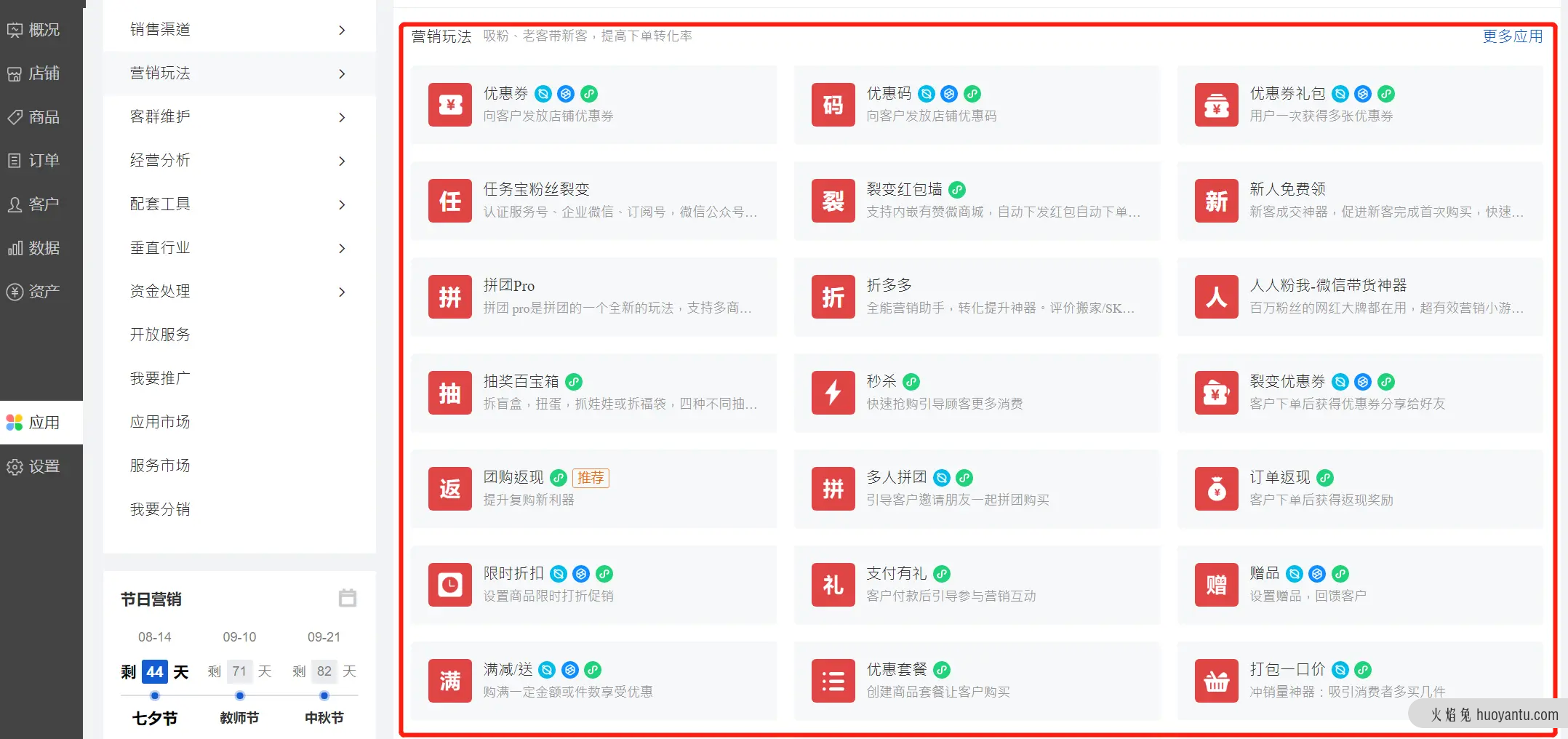Image resolution: width=1568 pixels, height=739 pixels.
Task: Click the 更多应用 link
Action: [1512, 36]
